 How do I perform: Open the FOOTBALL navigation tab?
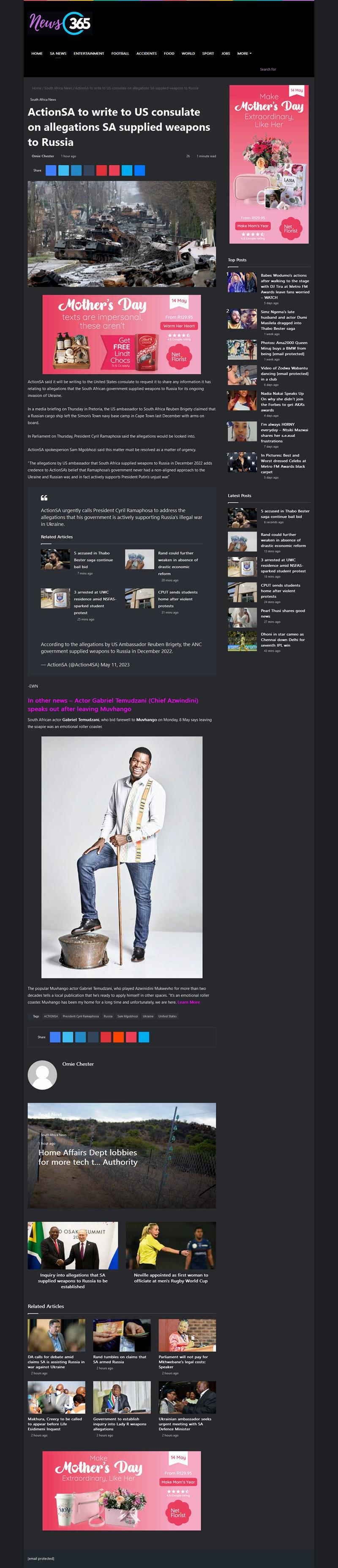pos(120,54)
